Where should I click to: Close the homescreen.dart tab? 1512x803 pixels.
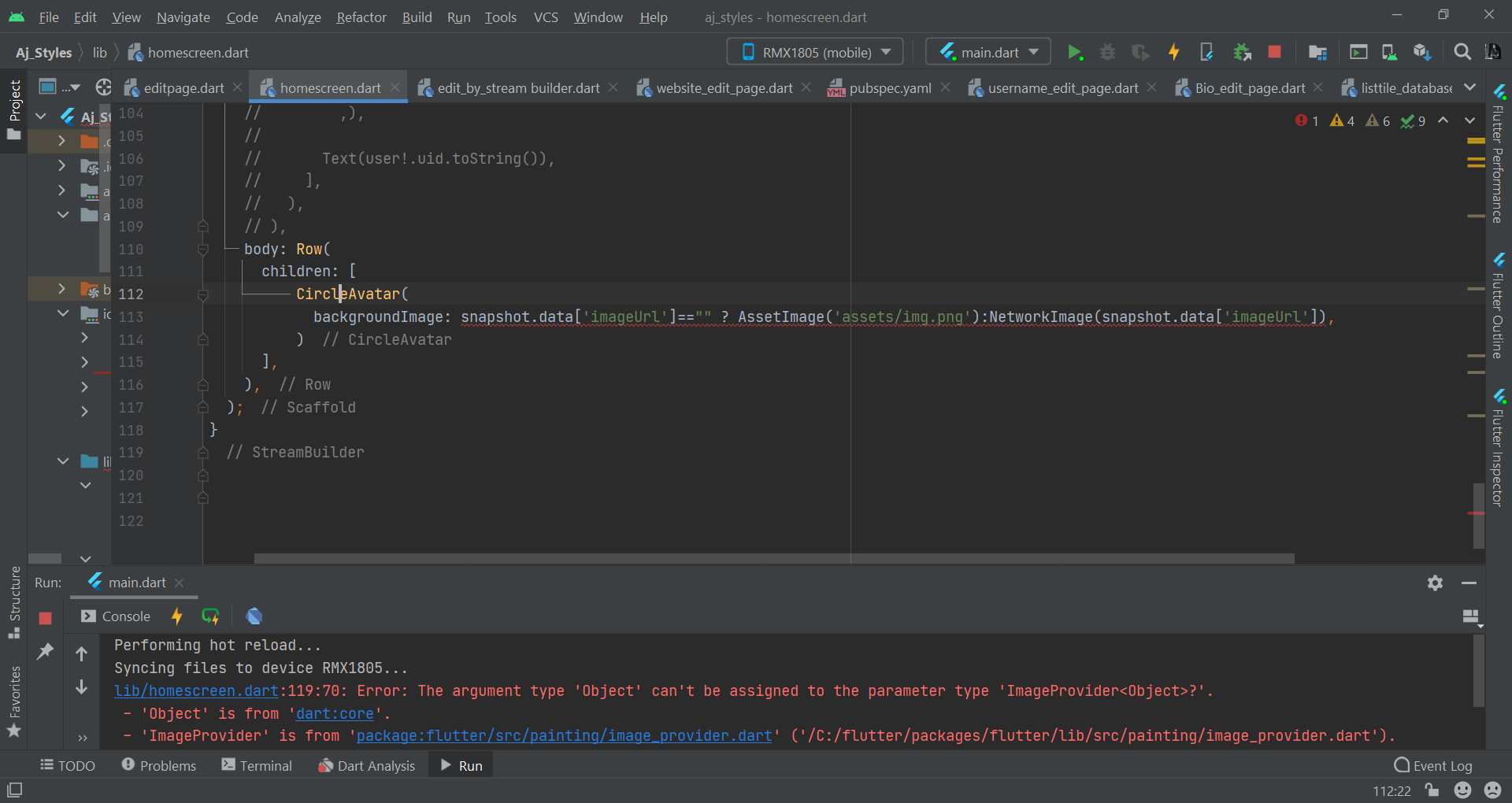395,87
